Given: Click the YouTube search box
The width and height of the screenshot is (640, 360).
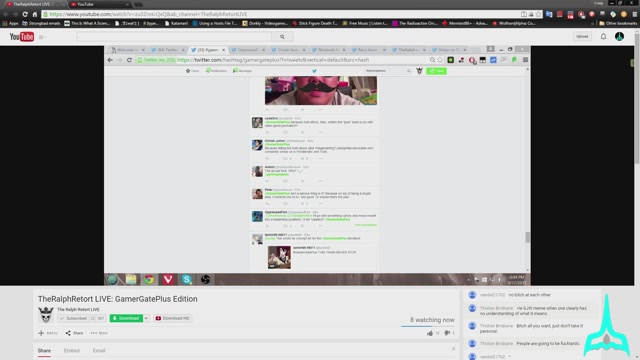Looking at the screenshot, I should (x=173, y=37).
